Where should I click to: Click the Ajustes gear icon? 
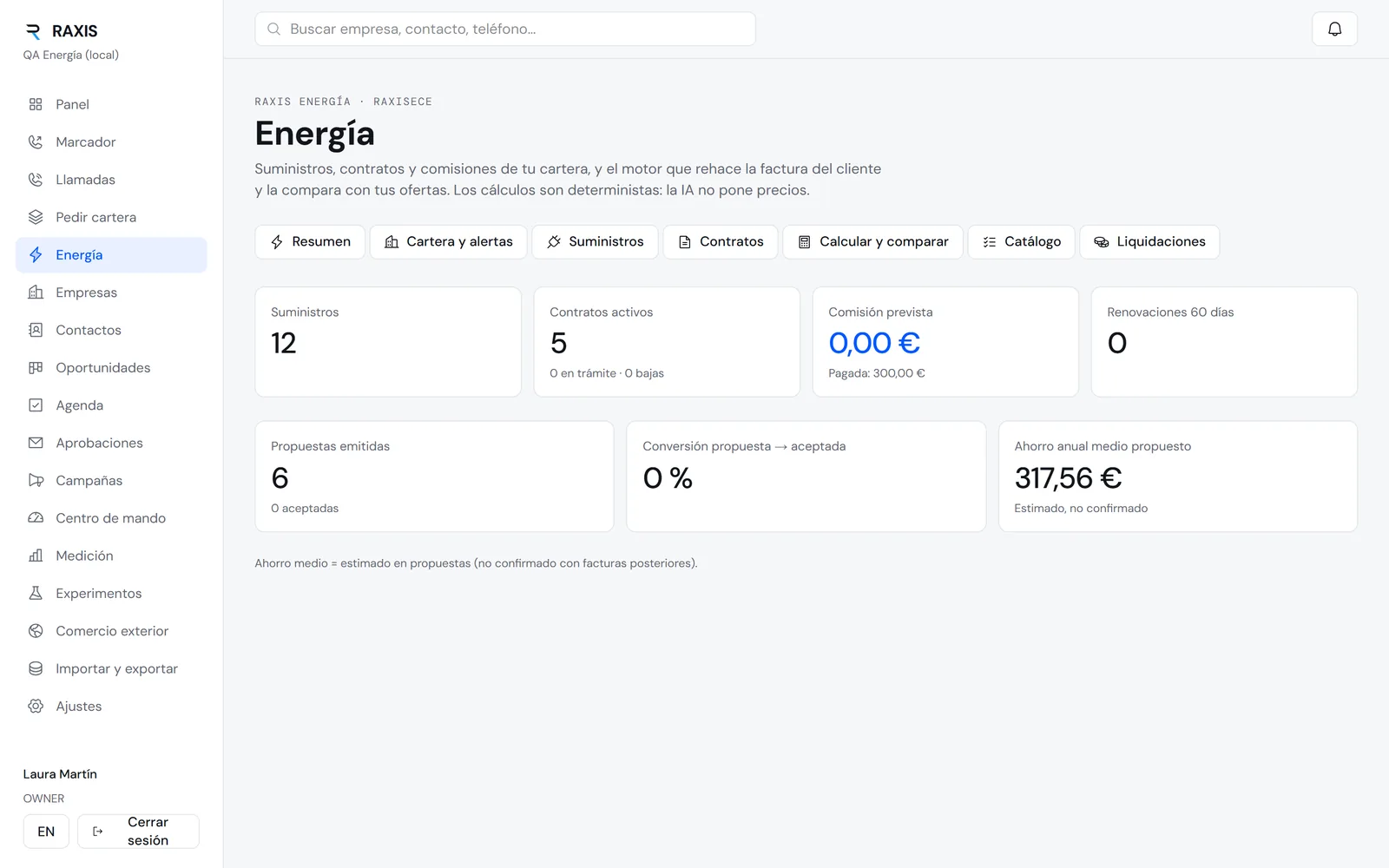pyautogui.click(x=36, y=706)
